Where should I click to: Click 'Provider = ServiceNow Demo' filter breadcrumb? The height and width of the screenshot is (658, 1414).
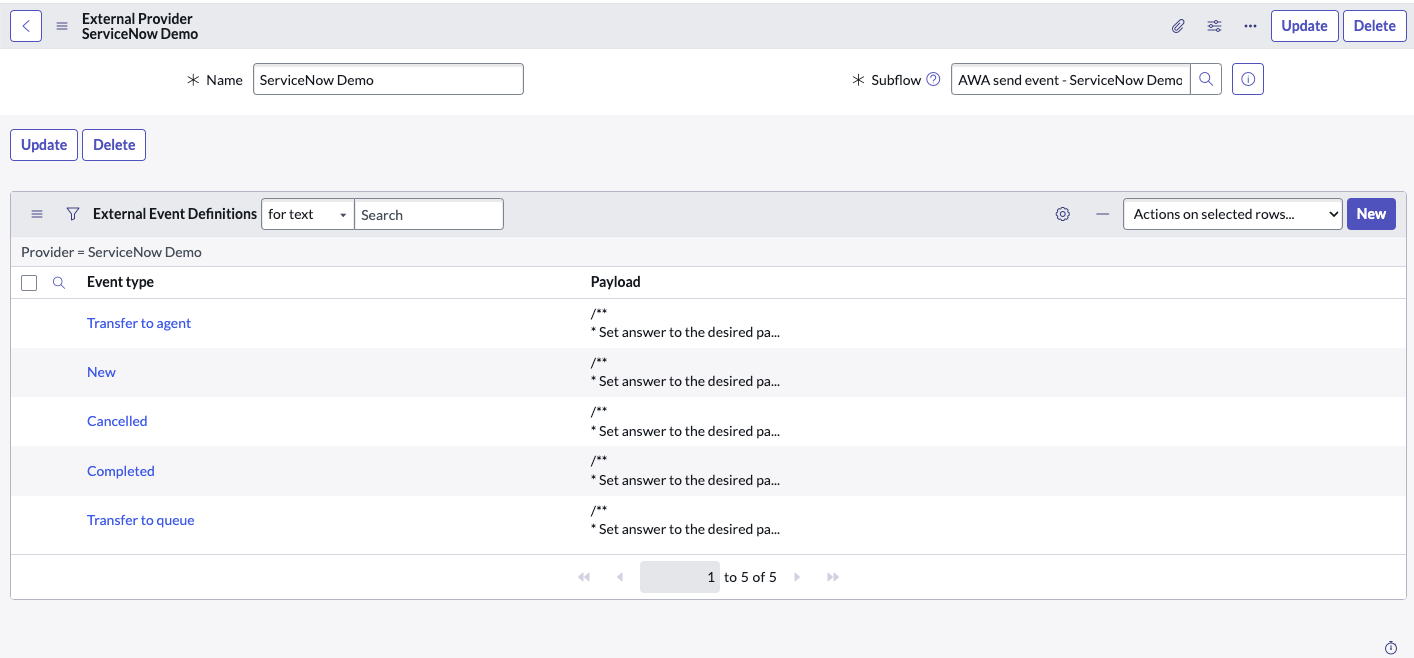point(111,252)
